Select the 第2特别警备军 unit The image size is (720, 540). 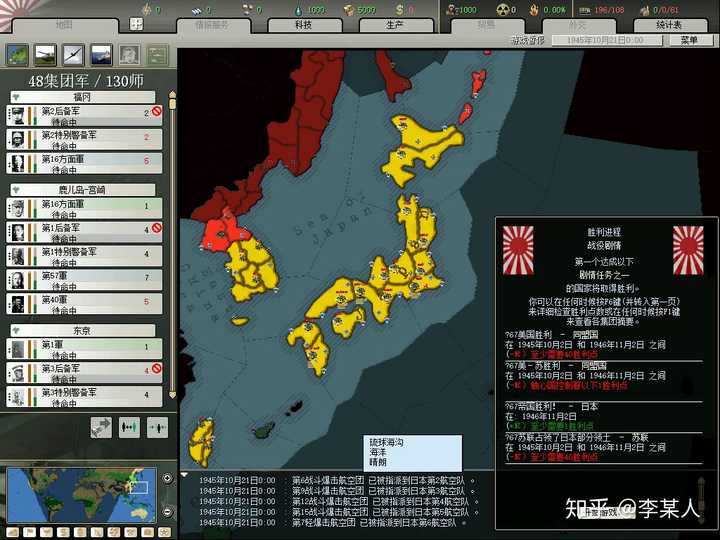point(84,140)
